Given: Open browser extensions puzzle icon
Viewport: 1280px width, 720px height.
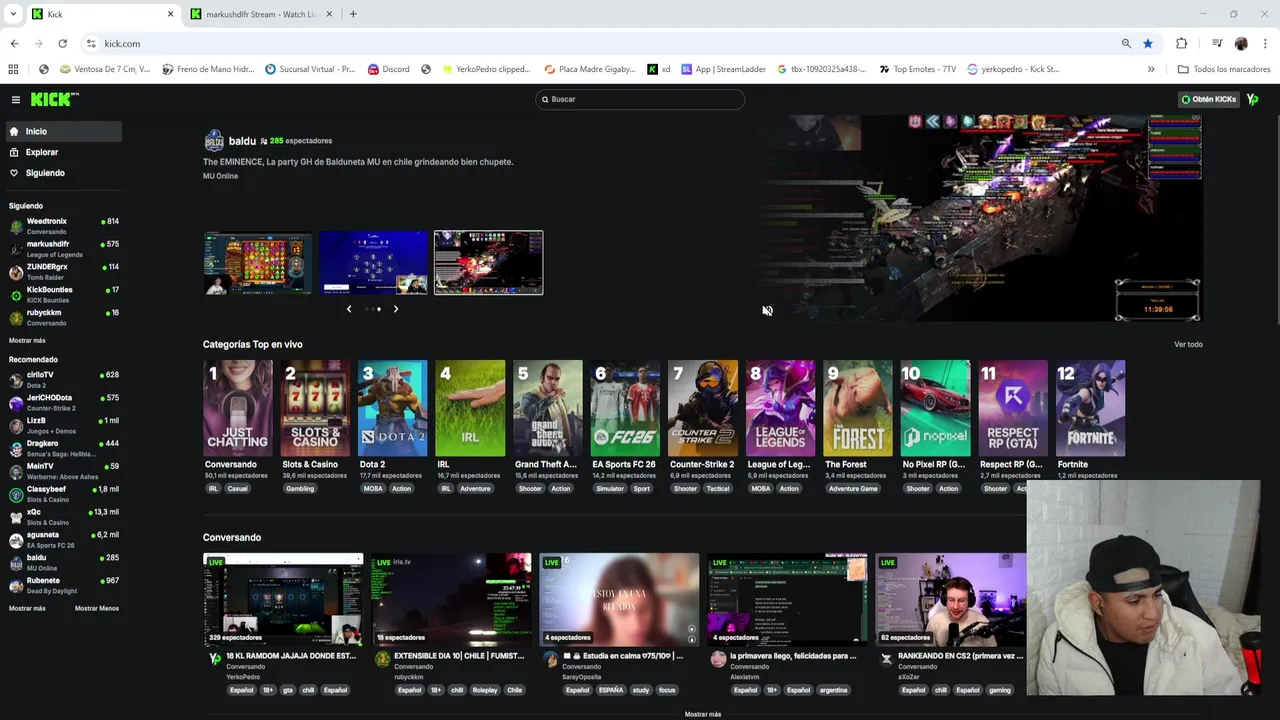Looking at the screenshot, I should point(1182,43).
